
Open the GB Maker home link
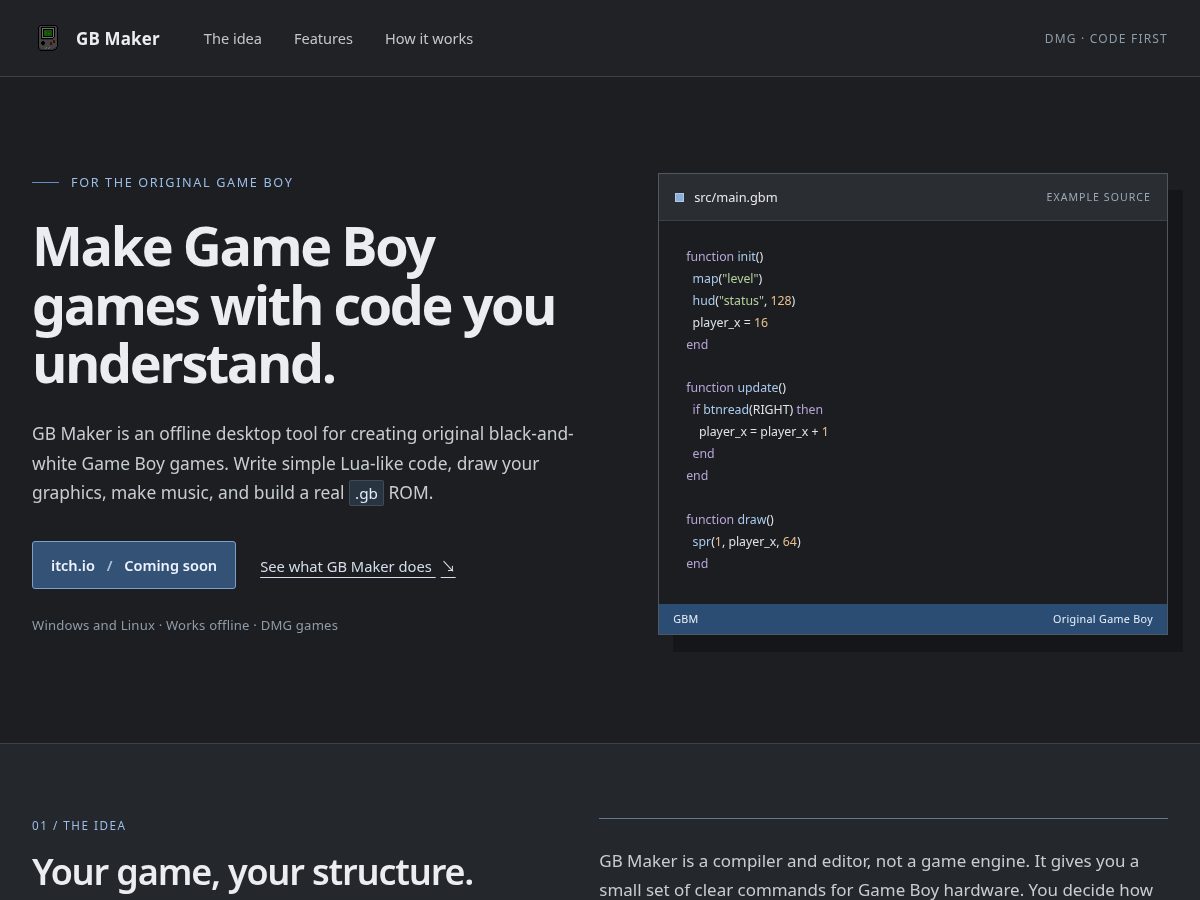(98, 38)
